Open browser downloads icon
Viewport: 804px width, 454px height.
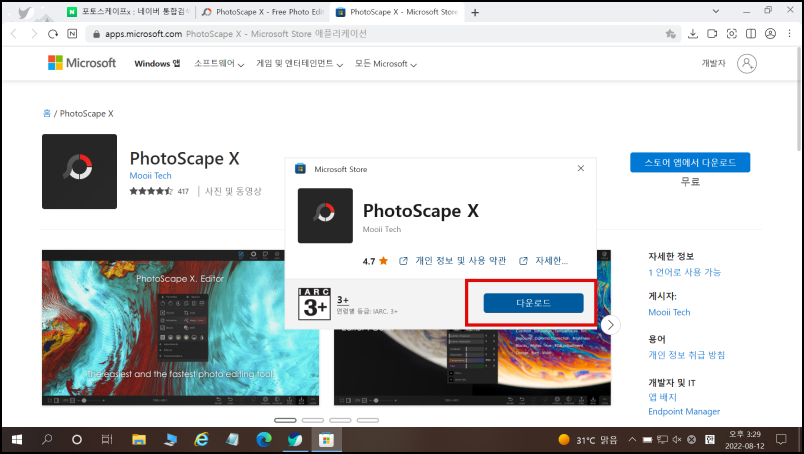(693, 34)
